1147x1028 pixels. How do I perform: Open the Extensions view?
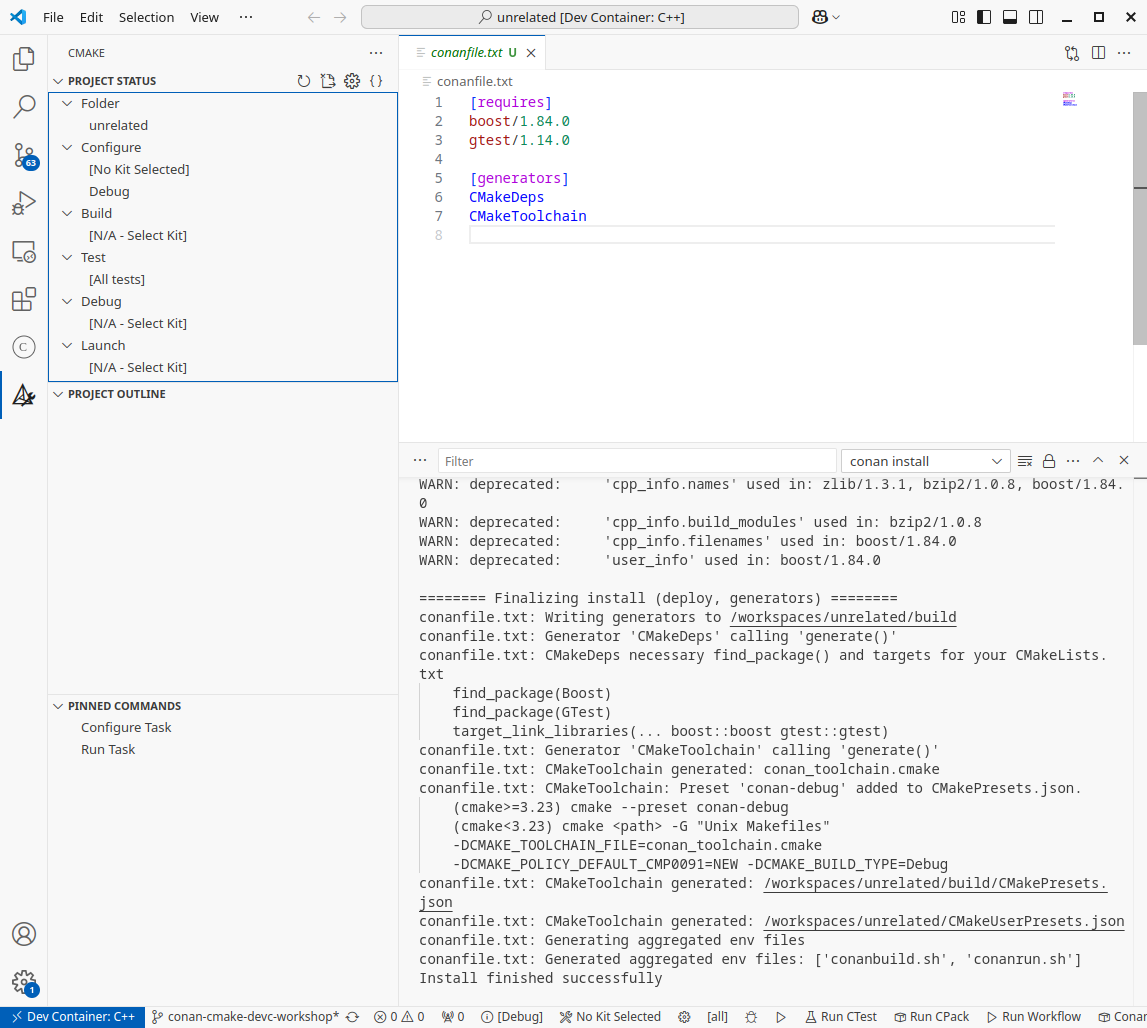point(23,299)
